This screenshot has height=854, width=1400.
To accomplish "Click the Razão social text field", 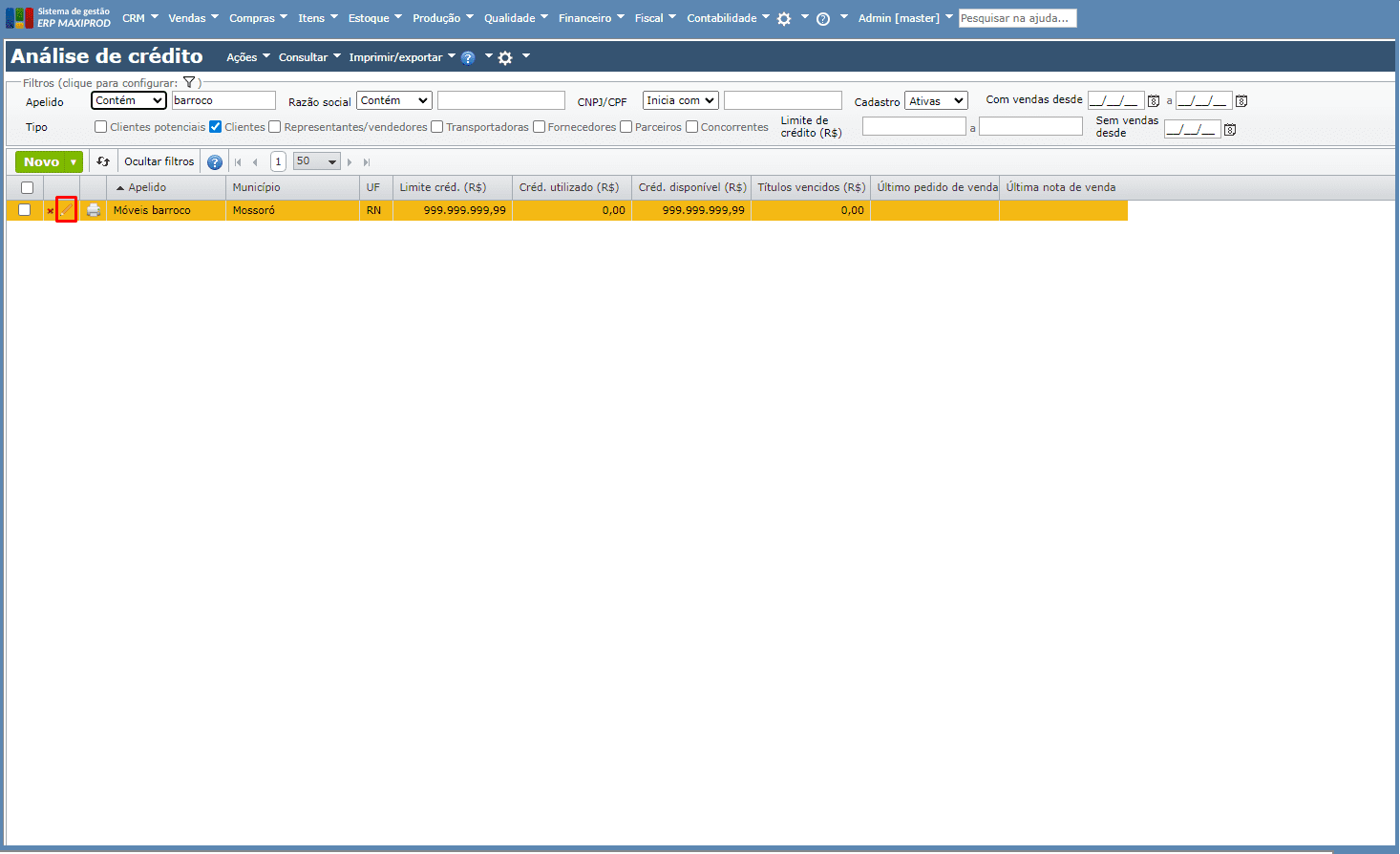I will [501, 100].
